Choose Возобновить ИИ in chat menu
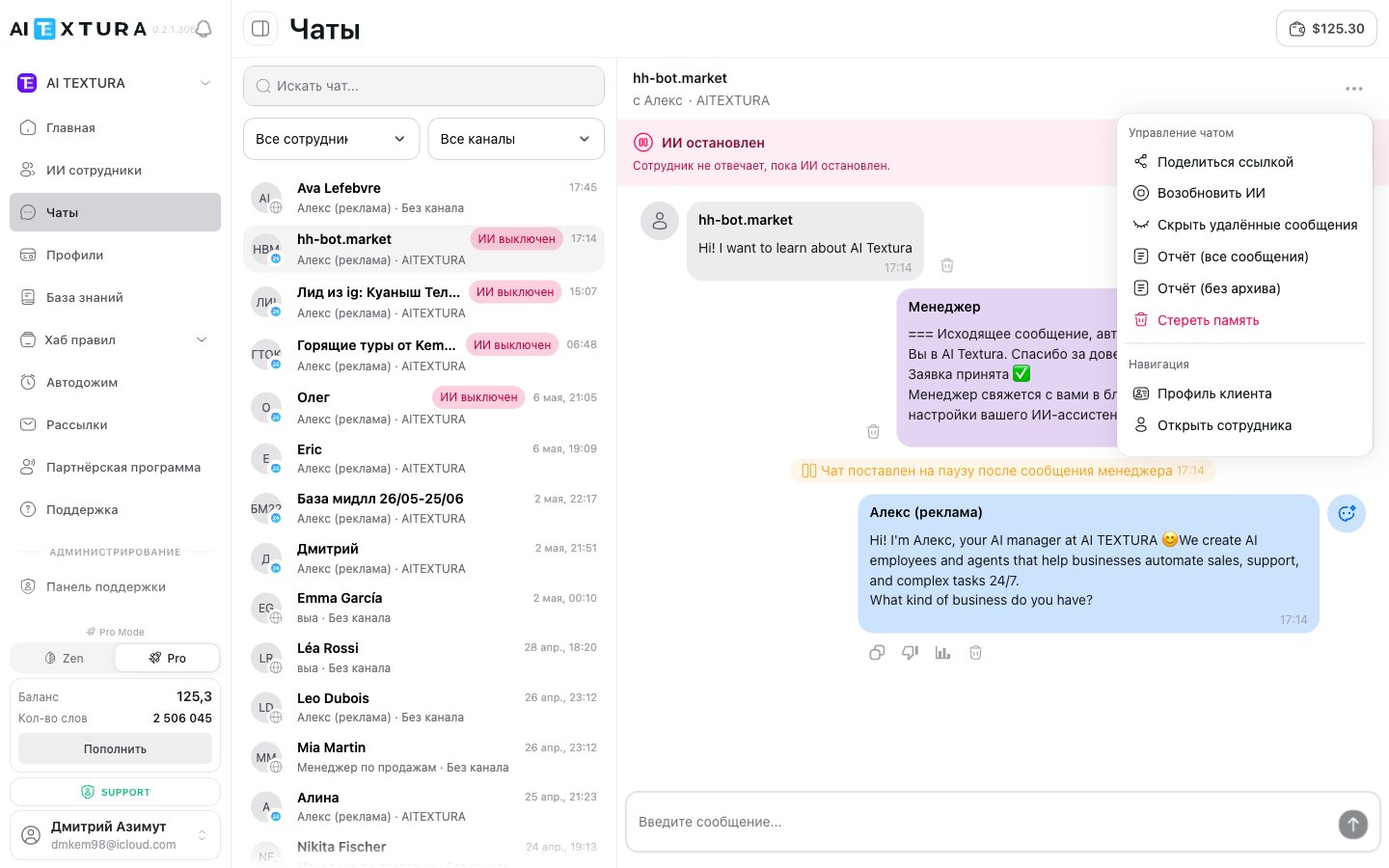 pyautogui.click(x=1244, y=193)
